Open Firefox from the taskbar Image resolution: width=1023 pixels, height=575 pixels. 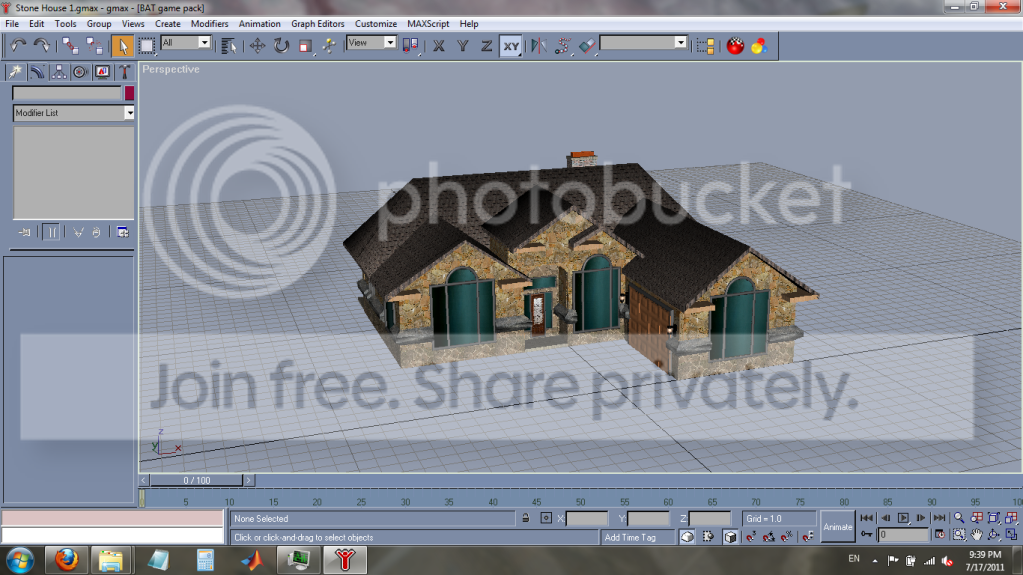(x=66, y=560)
